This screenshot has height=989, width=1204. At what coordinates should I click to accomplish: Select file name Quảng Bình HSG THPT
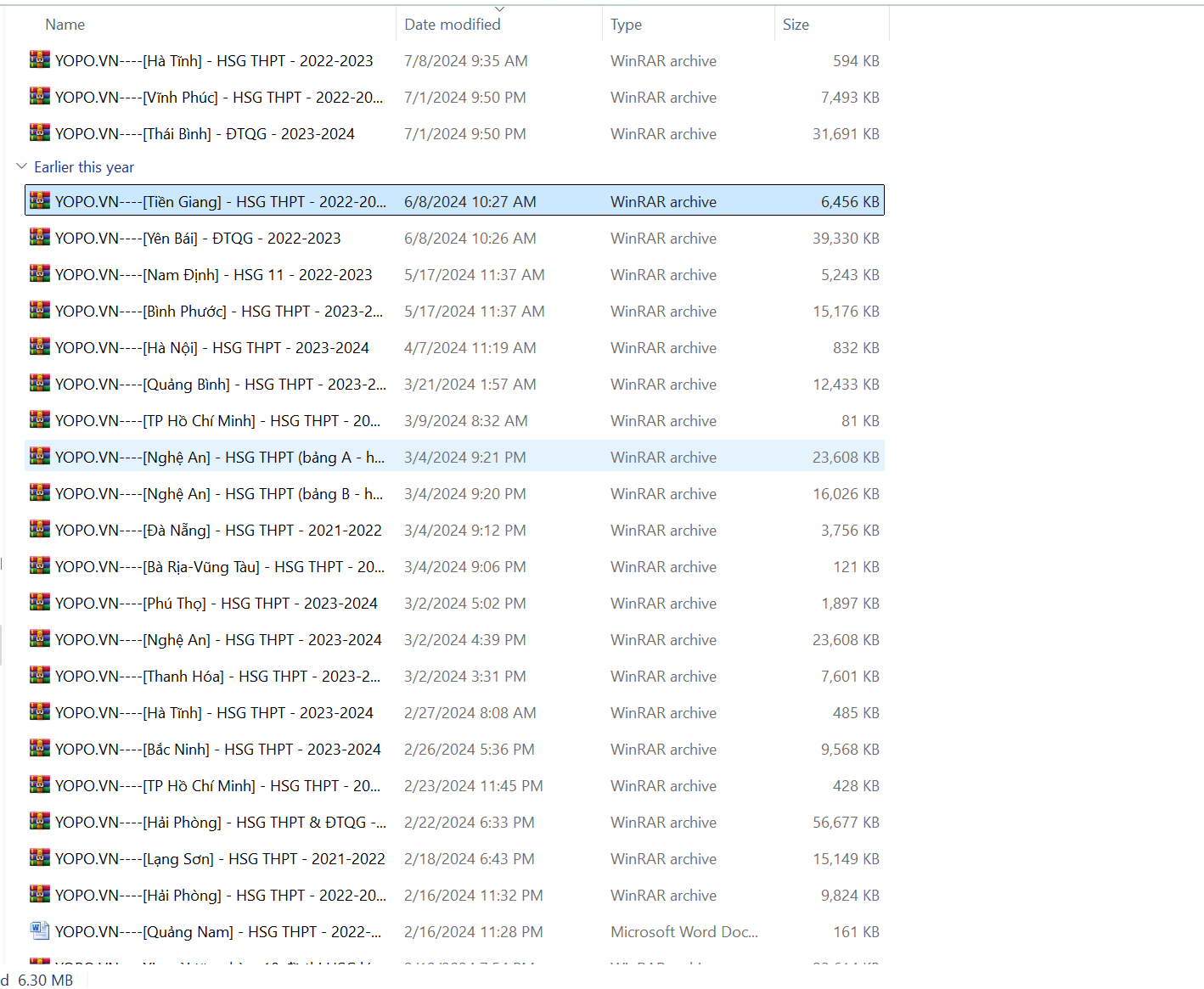coord(221,385)
